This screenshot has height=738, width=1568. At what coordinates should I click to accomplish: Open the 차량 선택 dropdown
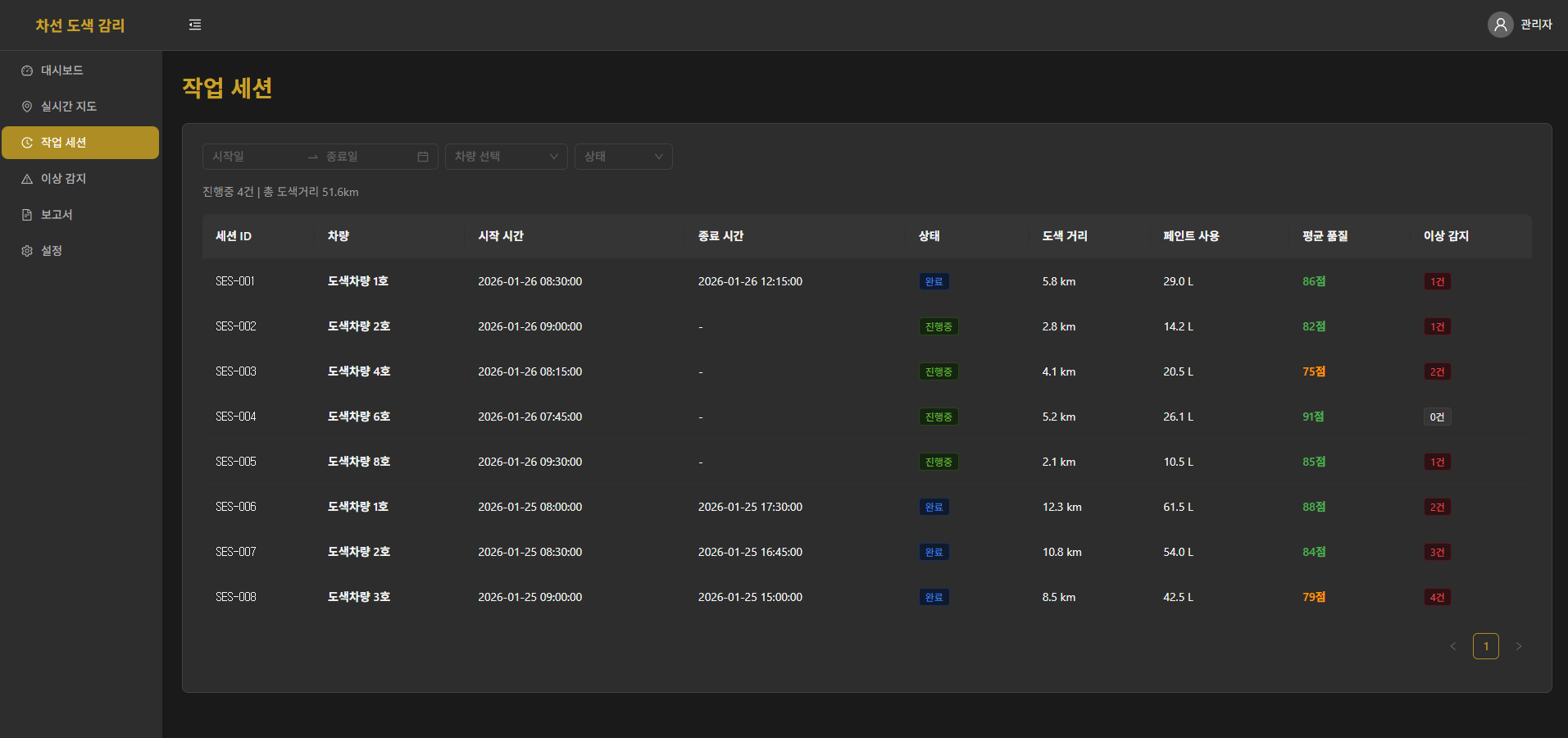point(506,157)
